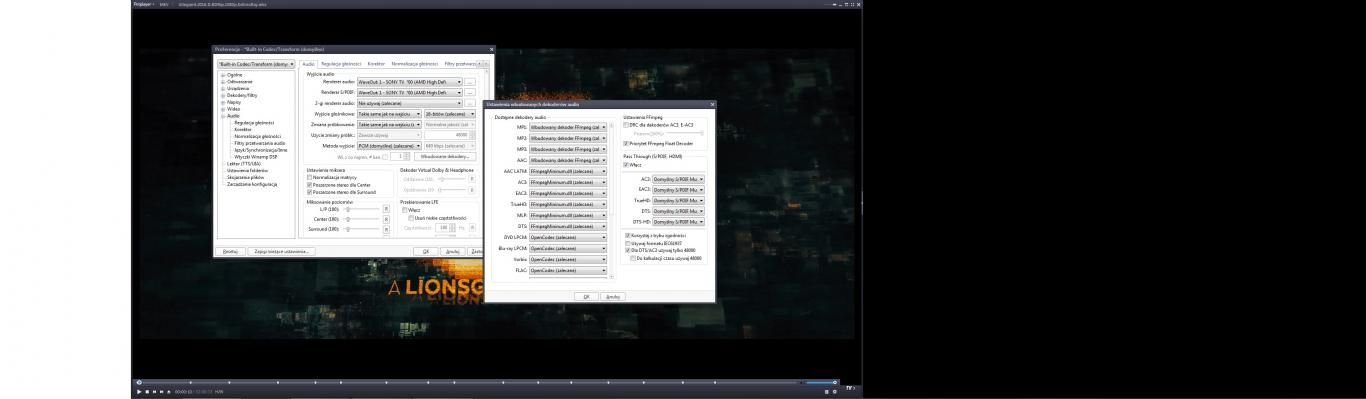Select Zarządzanie konfiguracją in tree
Viewport: 1366px width, 399px height.
252,184
